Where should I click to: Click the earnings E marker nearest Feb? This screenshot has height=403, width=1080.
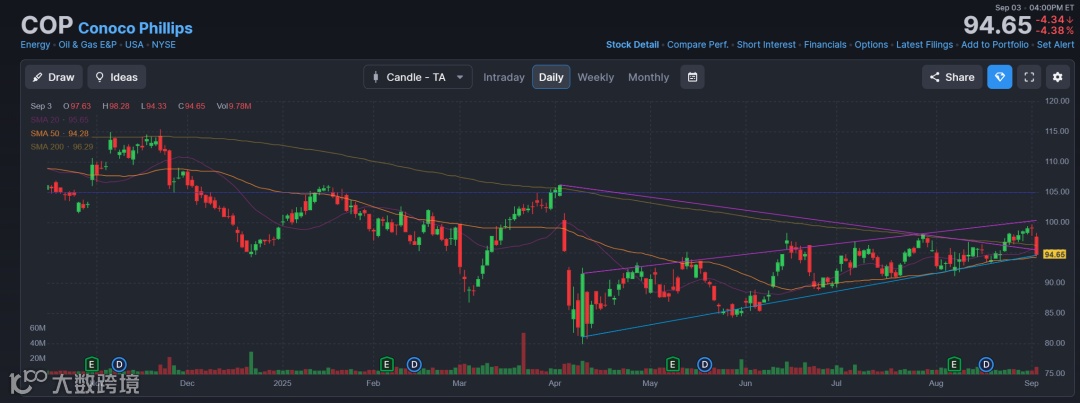(386, 364)
